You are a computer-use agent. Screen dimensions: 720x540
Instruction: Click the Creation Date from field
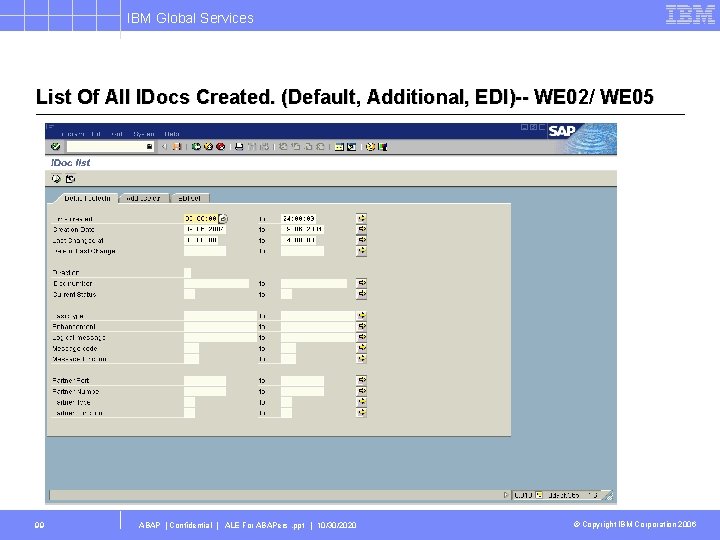click(205, 229)
